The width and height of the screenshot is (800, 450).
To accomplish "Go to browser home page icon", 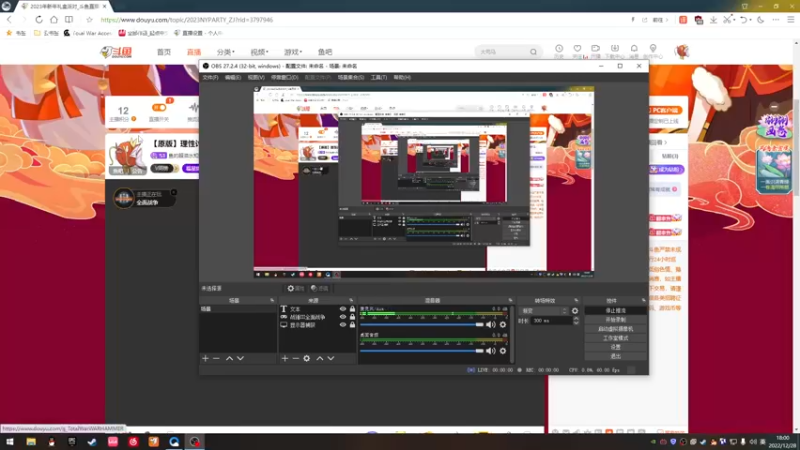I will point(54,19).
